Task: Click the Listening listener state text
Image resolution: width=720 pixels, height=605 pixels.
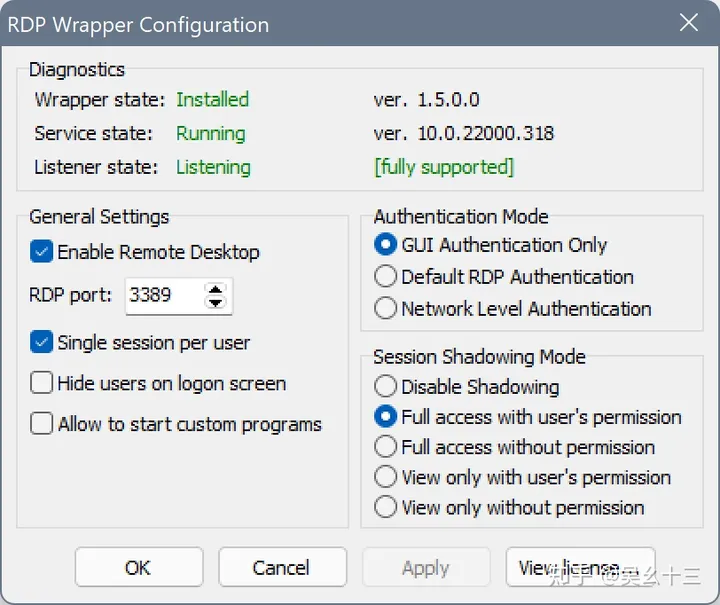Action: point(214,168)
